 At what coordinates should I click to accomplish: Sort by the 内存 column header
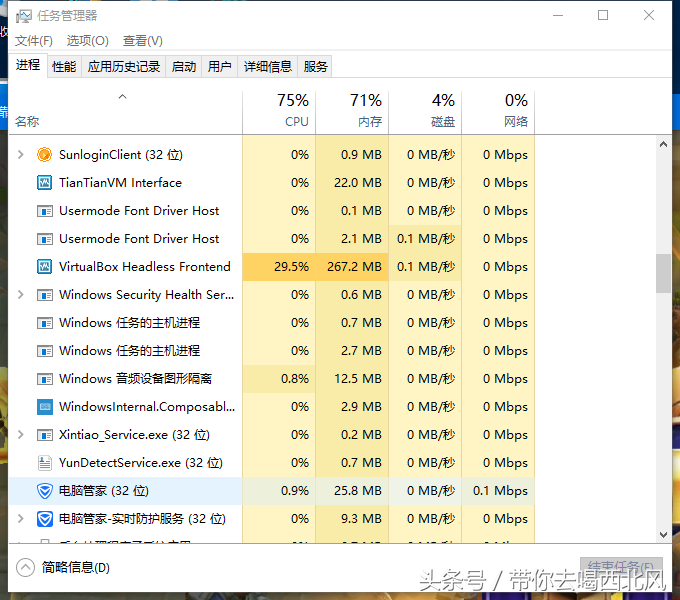pyautogui.click(x=352, y=112)
